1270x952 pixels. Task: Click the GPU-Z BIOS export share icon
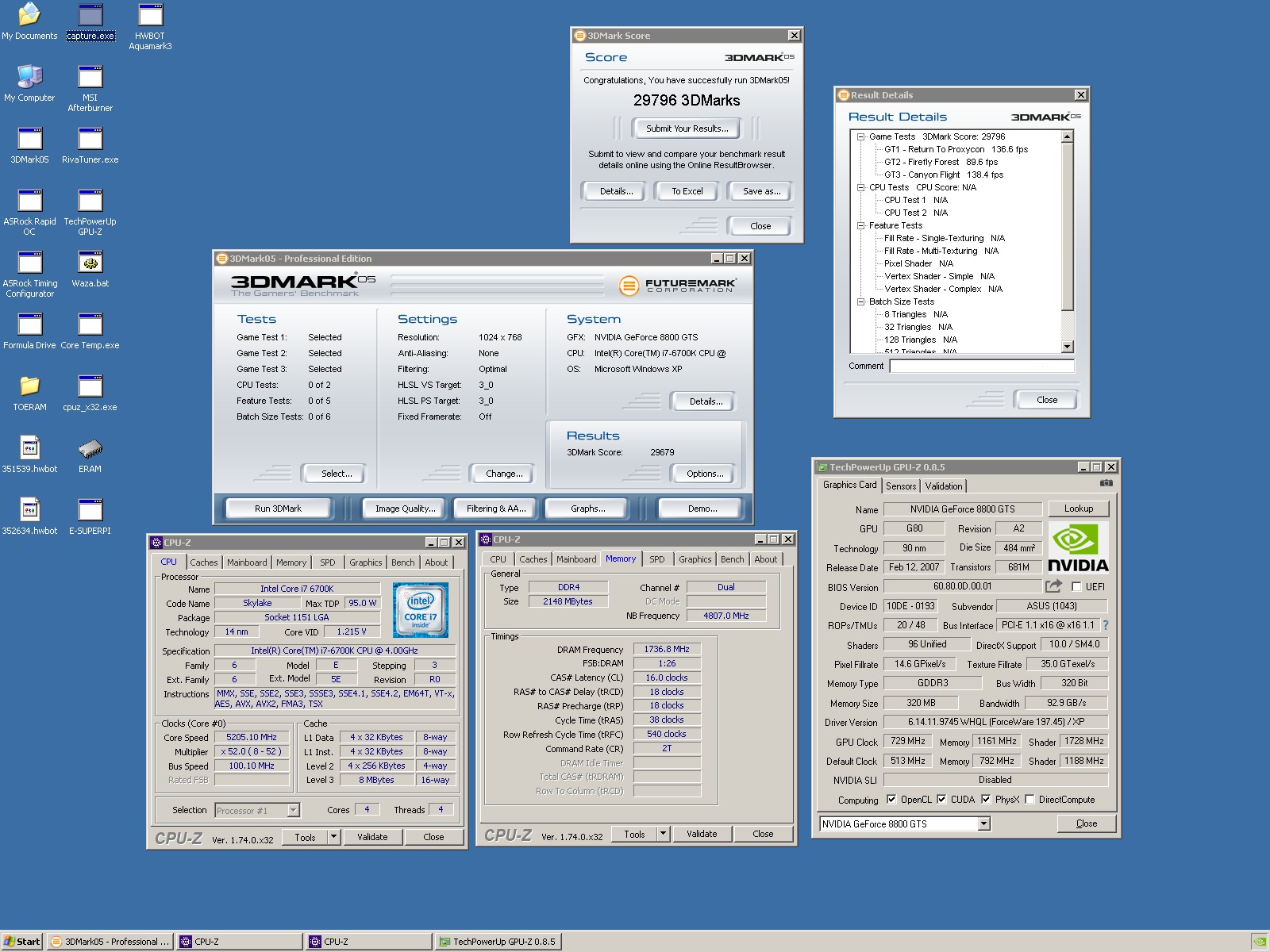(x=1053, y=586)
